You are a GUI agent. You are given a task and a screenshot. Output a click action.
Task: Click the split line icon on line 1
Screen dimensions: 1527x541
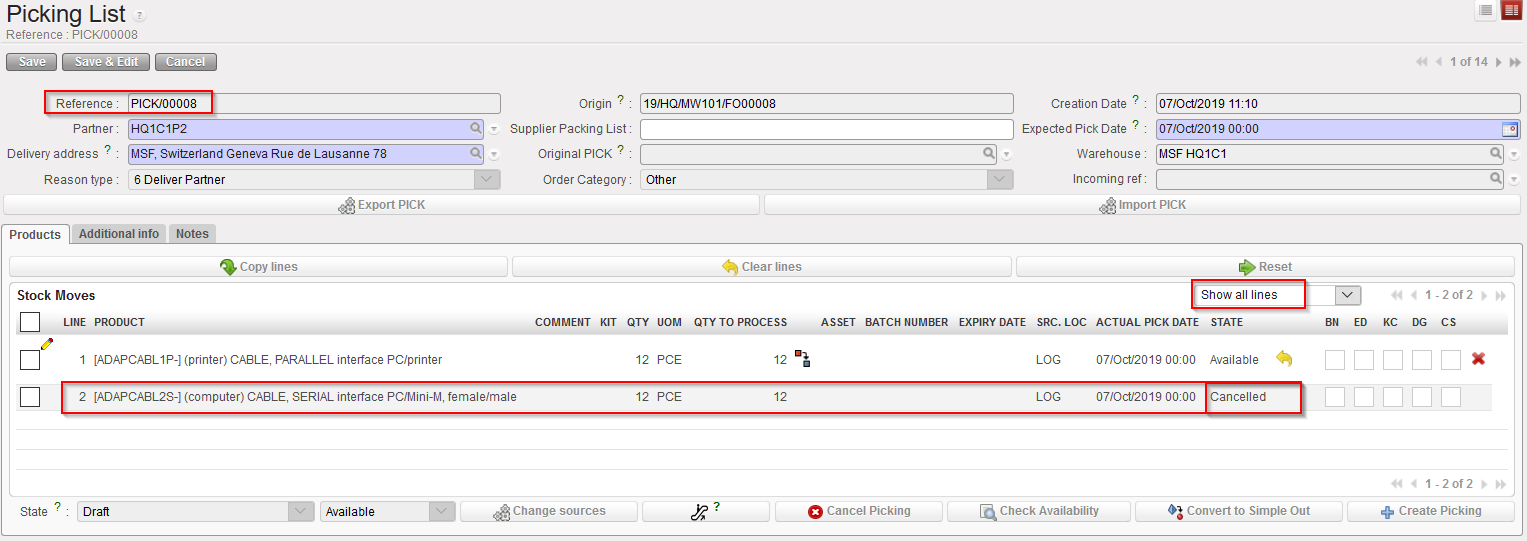pyautogui.click(x=801, y=358)
